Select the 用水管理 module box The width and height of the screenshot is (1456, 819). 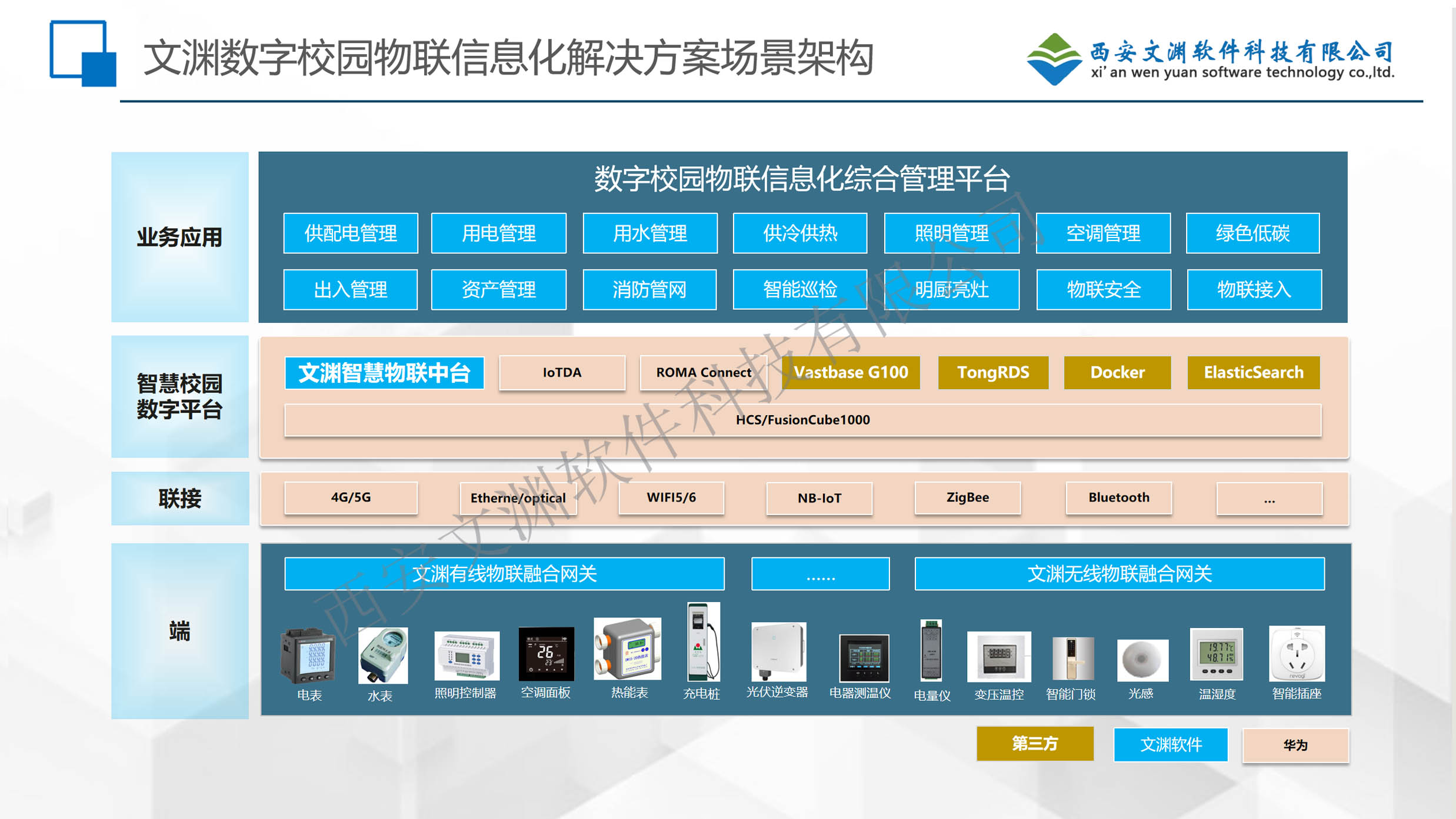pyautogui.click(x=650, y=233)
